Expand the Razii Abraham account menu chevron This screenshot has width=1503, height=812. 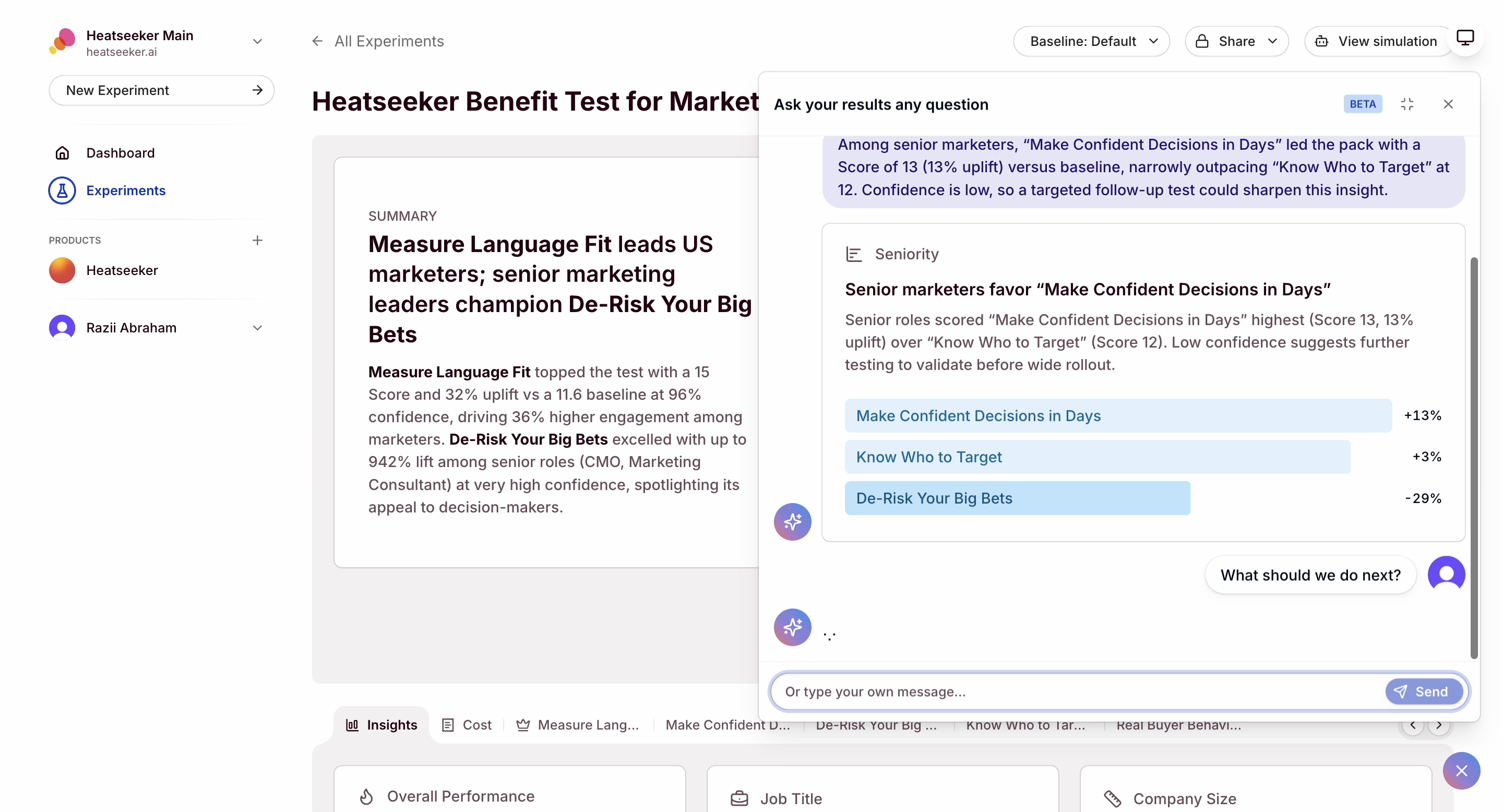coord(257,328)
